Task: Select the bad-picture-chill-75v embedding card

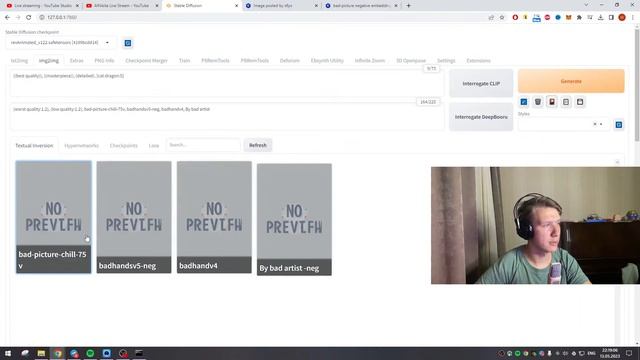Action: click(x=53, y=217)
